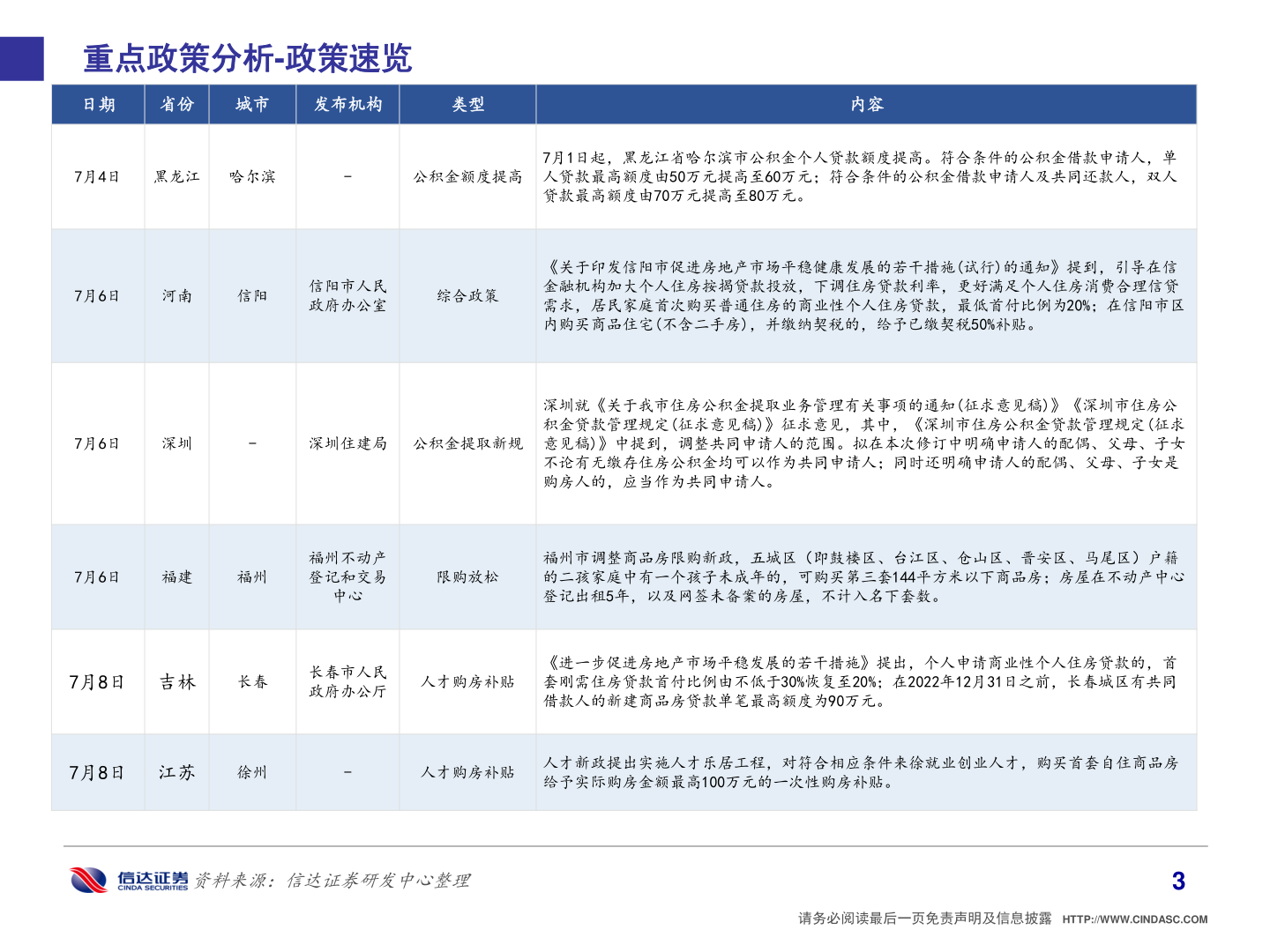Click the 深圳住建局 agency cell

click(x=347, y=443)
